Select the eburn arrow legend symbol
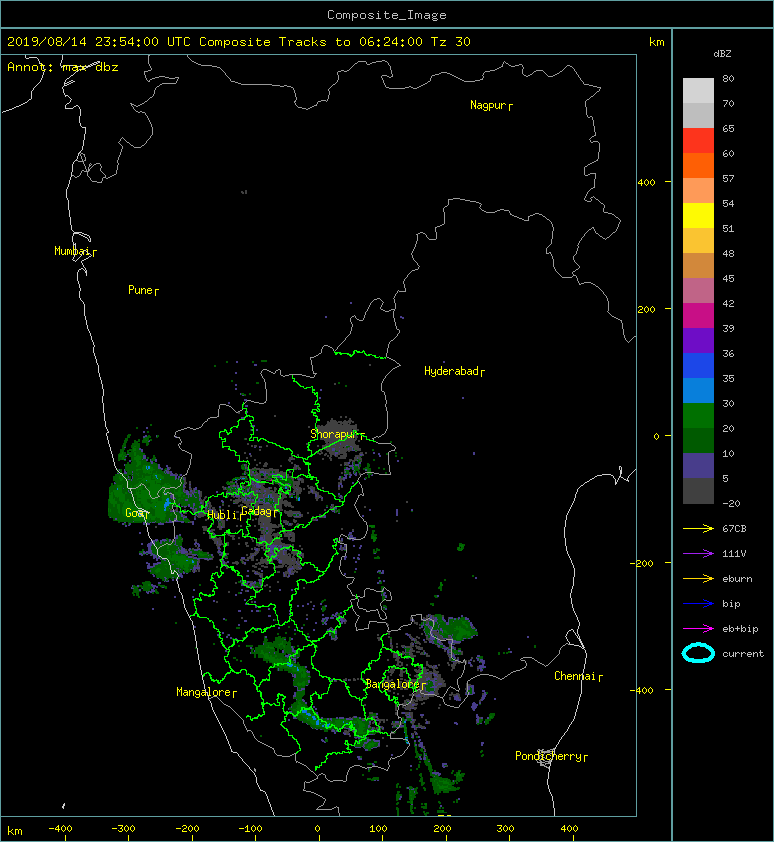 (x=698, y=578)
